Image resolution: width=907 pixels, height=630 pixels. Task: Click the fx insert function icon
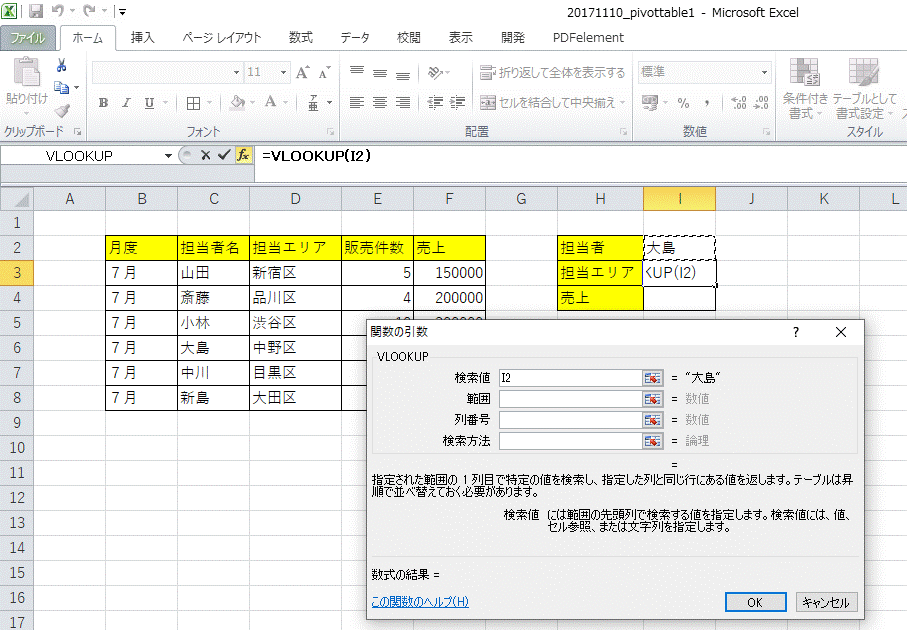242,155
